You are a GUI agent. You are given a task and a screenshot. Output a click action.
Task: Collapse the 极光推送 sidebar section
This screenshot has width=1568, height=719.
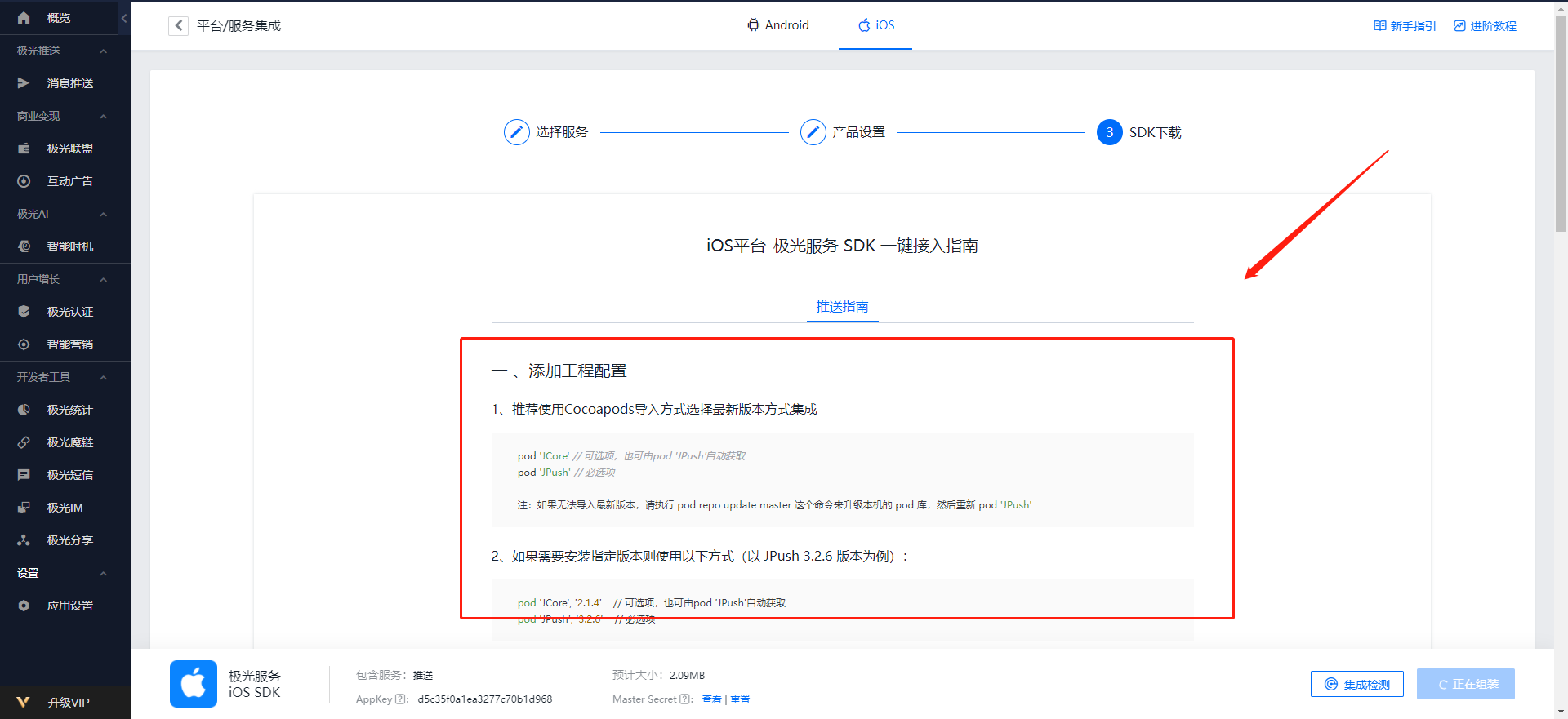click(103, 51)
